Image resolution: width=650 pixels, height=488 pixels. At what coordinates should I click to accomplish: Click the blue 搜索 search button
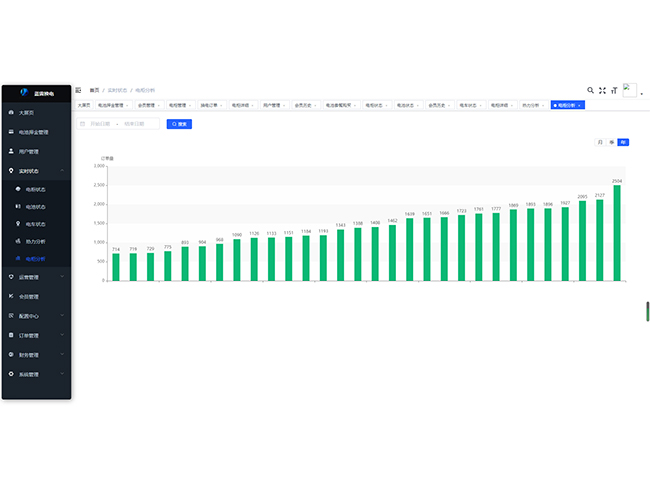click(179, 124)
